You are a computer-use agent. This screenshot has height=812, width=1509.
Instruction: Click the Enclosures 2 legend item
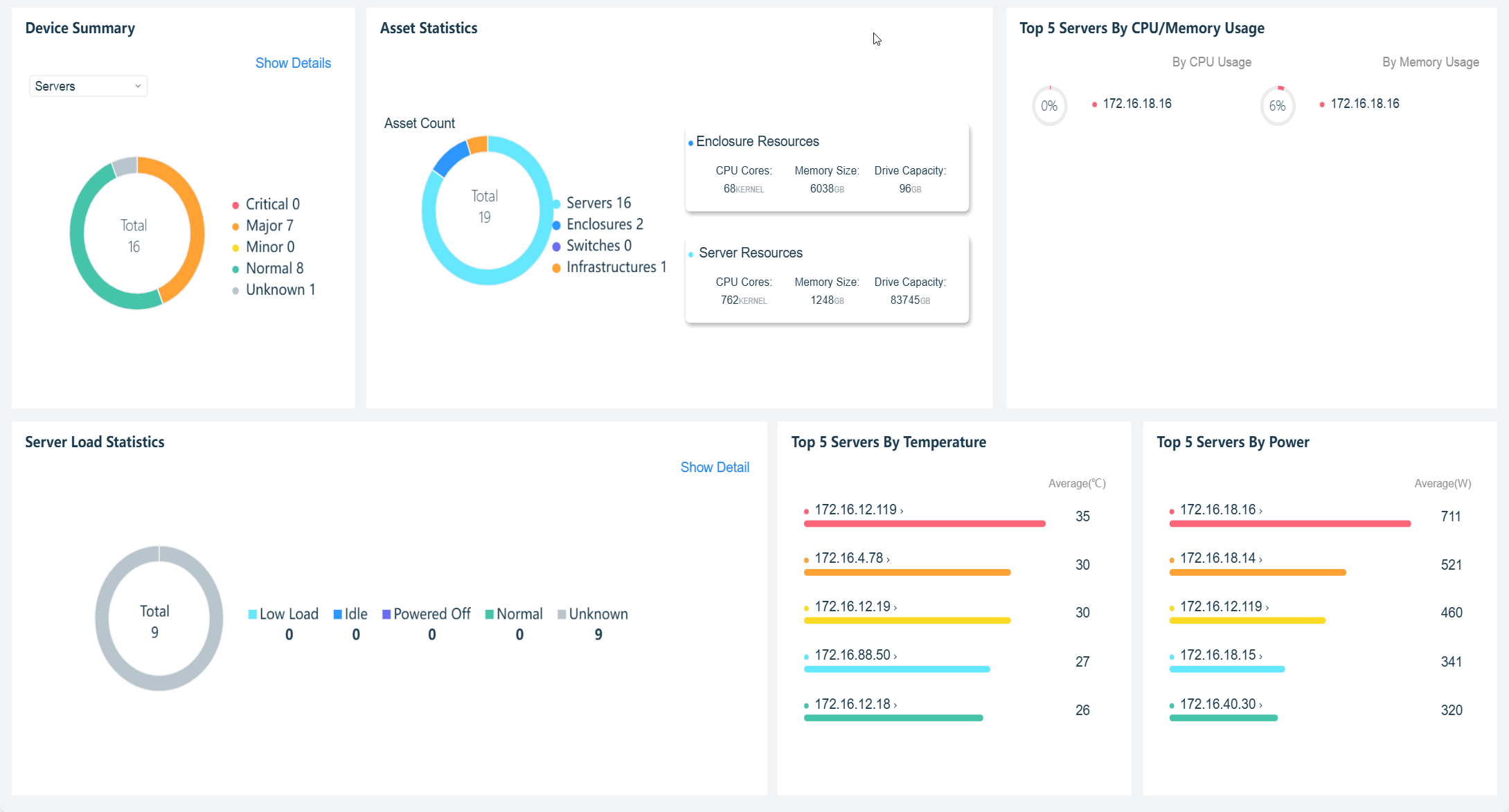tap(598, 224)
